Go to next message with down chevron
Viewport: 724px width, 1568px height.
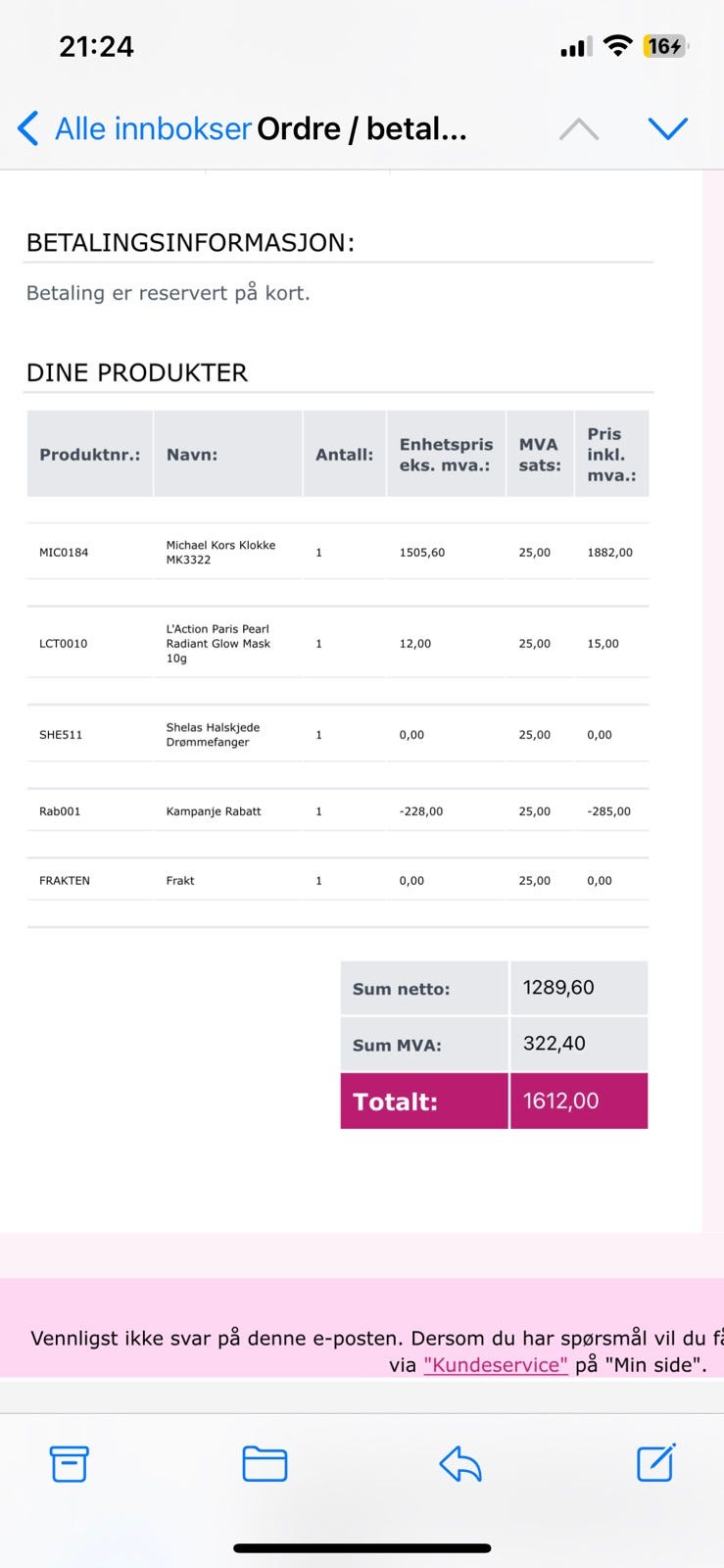668,128
